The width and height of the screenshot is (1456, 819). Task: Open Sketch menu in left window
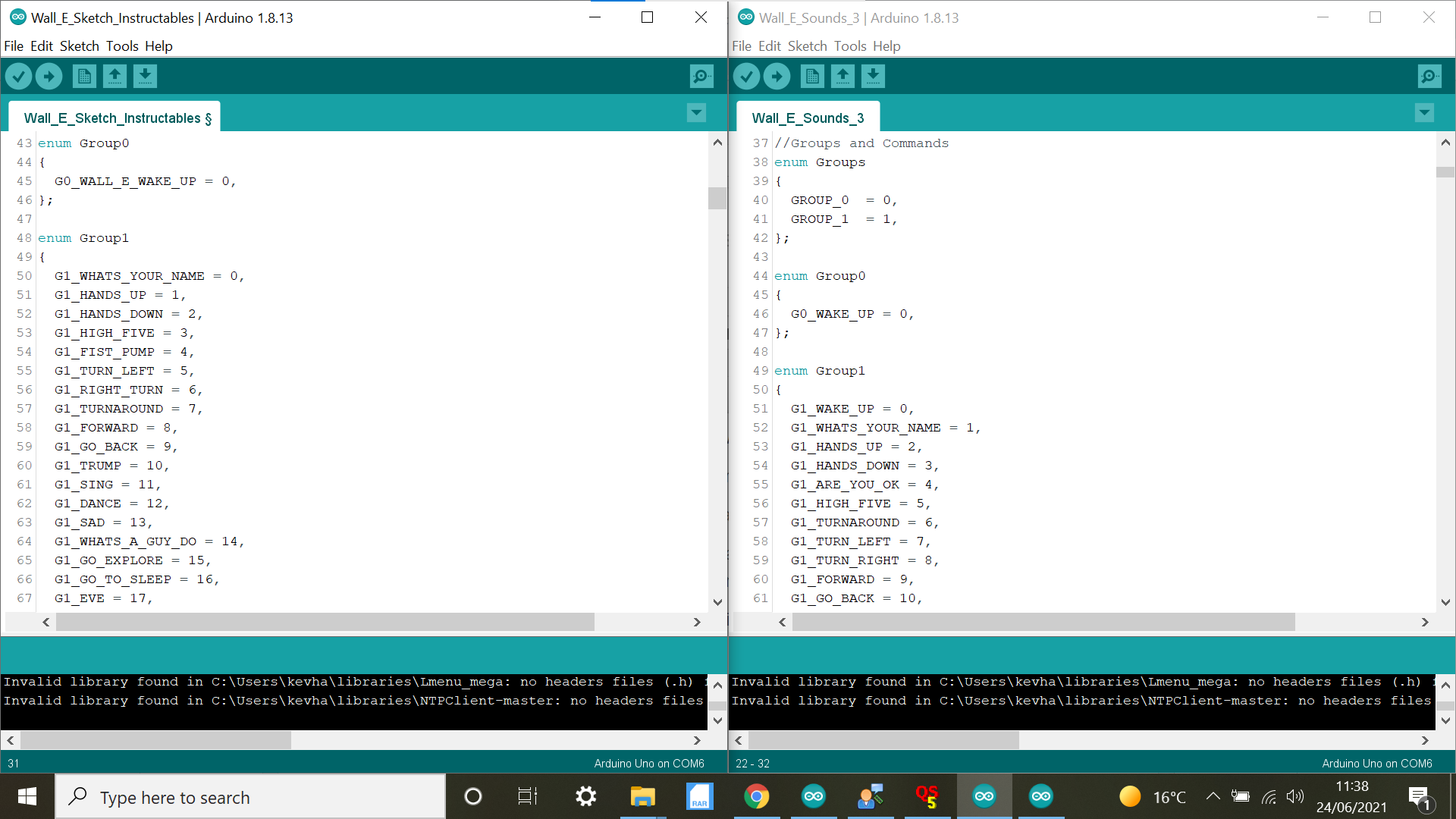[79, 46]
